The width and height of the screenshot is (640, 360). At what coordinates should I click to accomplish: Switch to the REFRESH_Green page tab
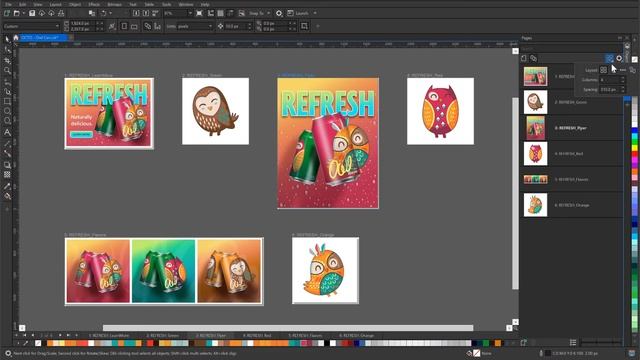[162, 335]
